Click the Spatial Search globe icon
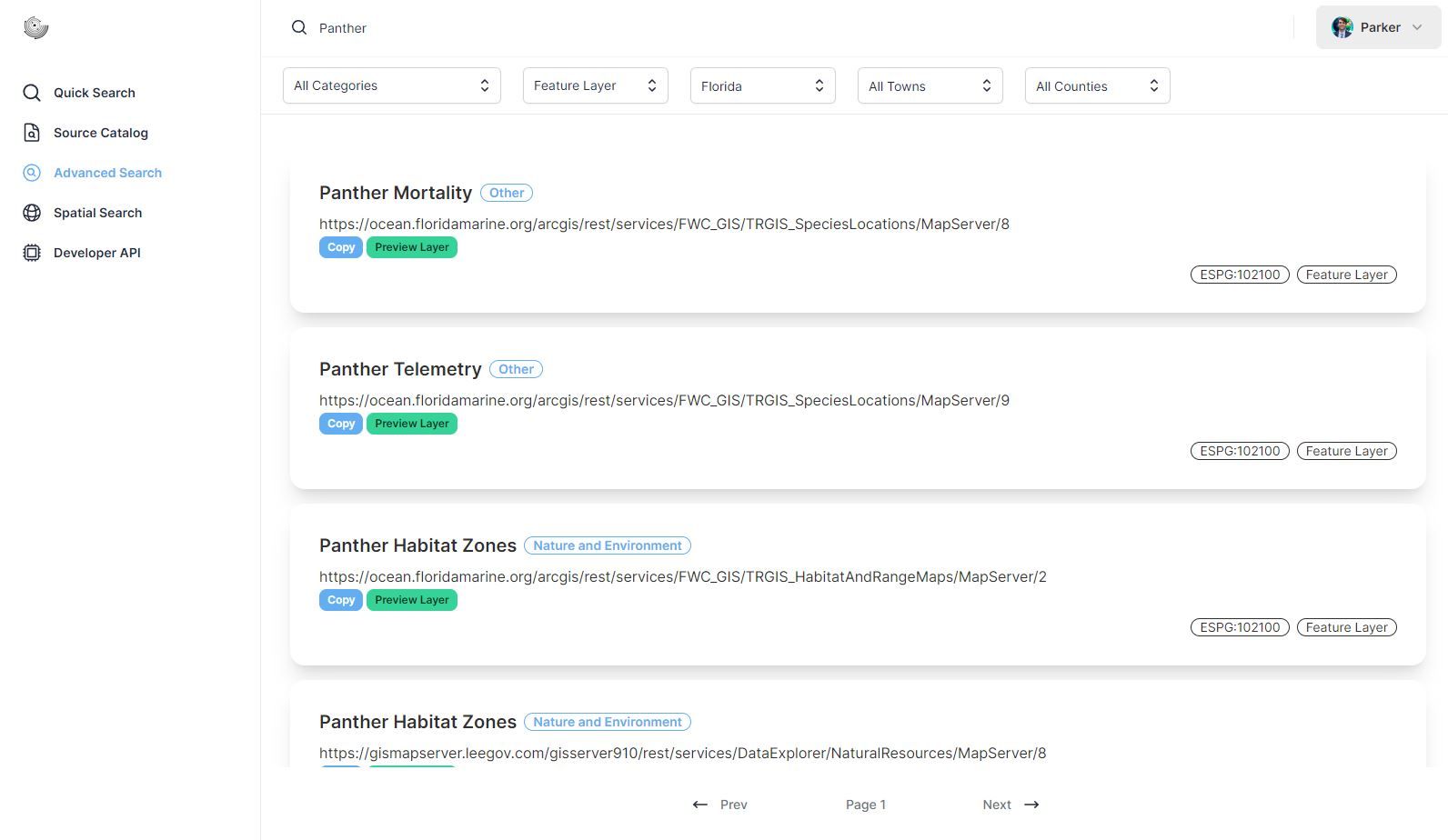Viewport: 1448px width, 840px height. [x=32, y=213]
